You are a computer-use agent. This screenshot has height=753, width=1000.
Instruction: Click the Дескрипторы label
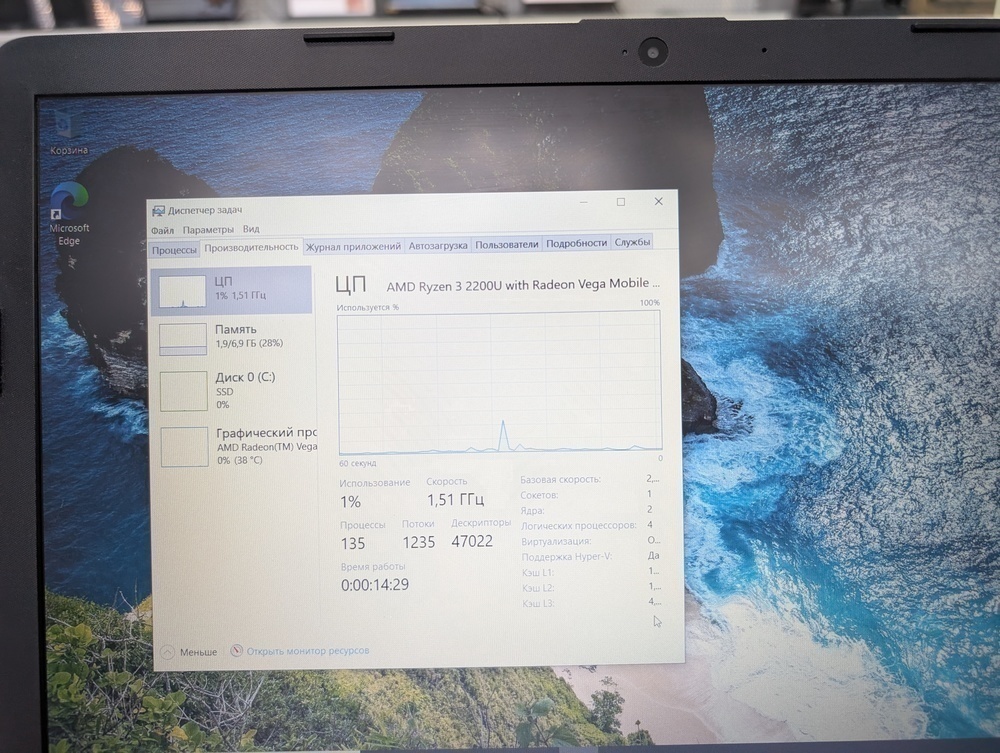click(x=481, y=523)
